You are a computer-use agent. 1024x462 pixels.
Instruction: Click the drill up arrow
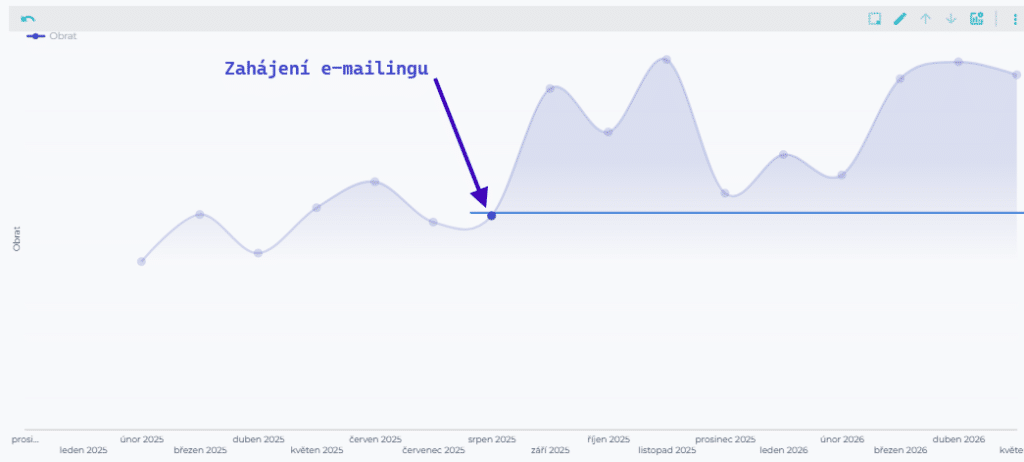(925, 19)
